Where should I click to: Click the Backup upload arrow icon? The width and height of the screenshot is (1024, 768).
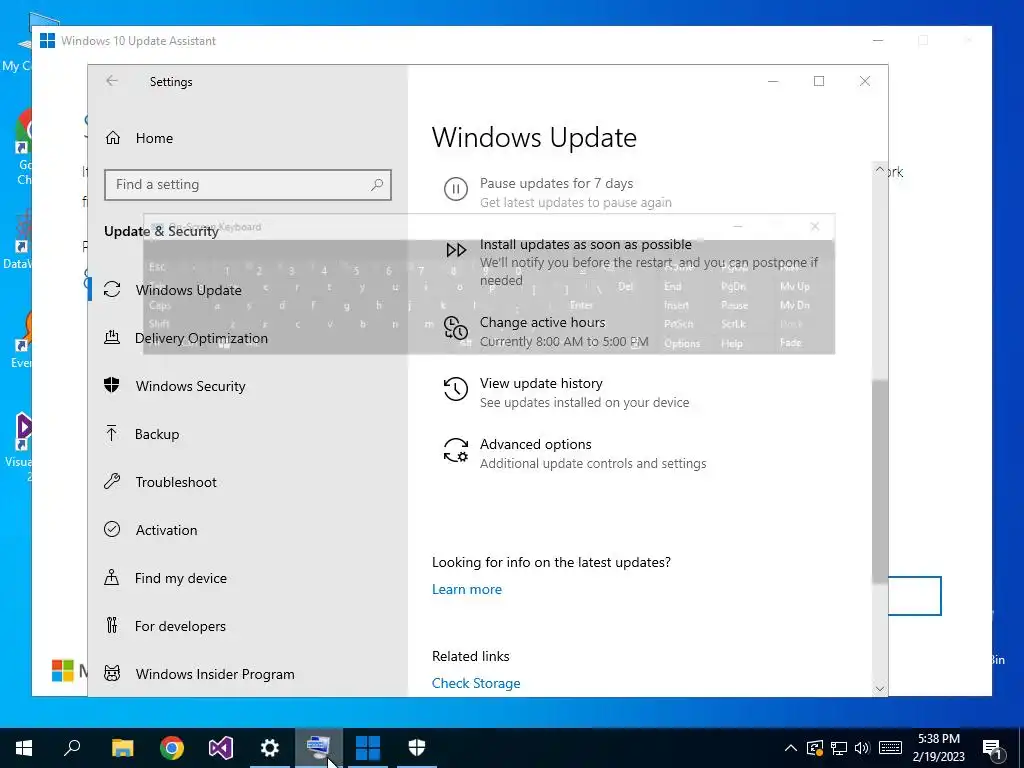112,434
